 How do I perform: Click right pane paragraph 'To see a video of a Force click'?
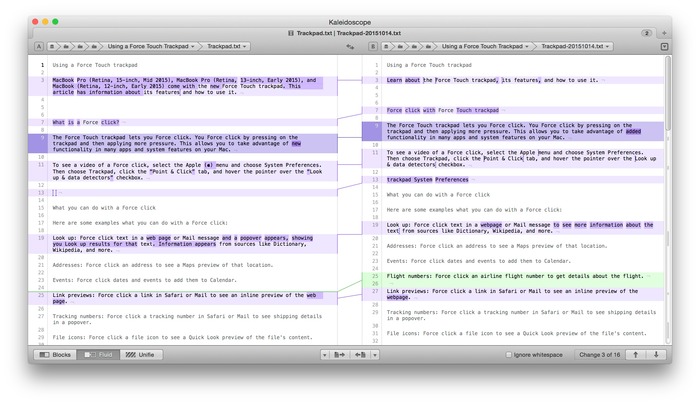(521, 158)
